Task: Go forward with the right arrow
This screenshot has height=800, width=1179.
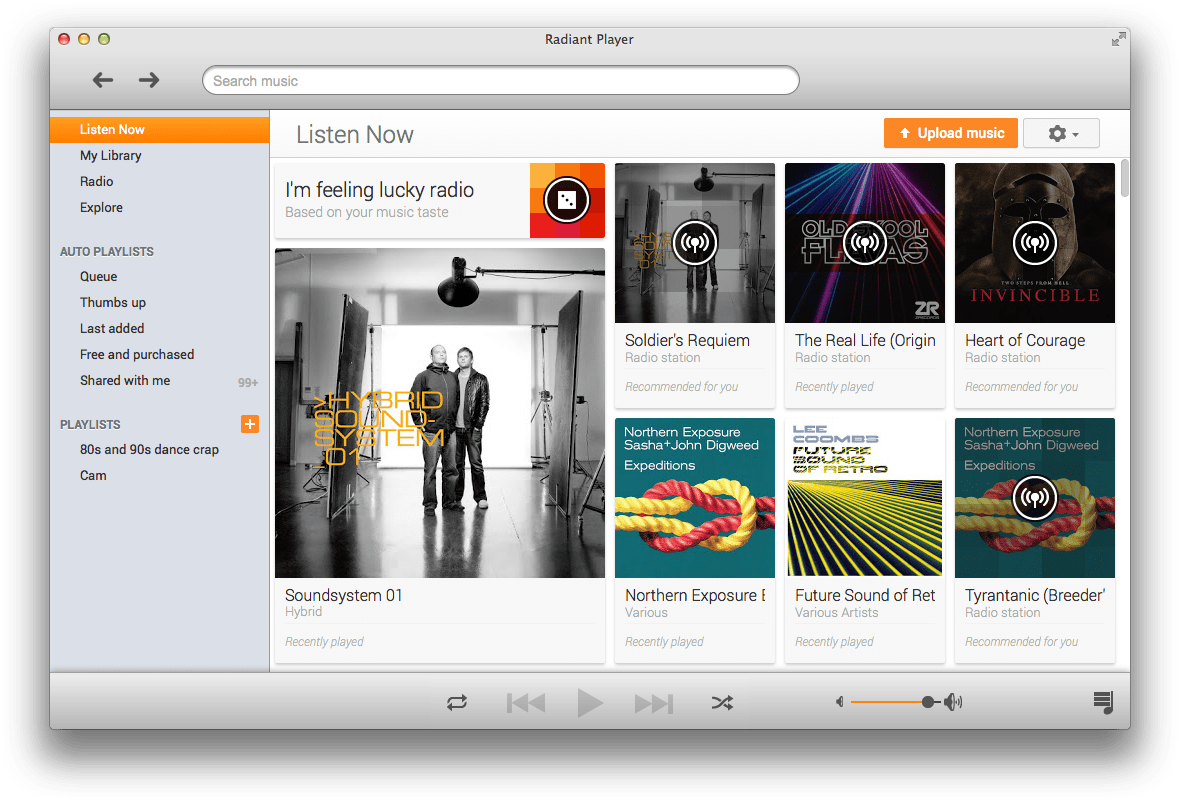Action: coord(149,80)
